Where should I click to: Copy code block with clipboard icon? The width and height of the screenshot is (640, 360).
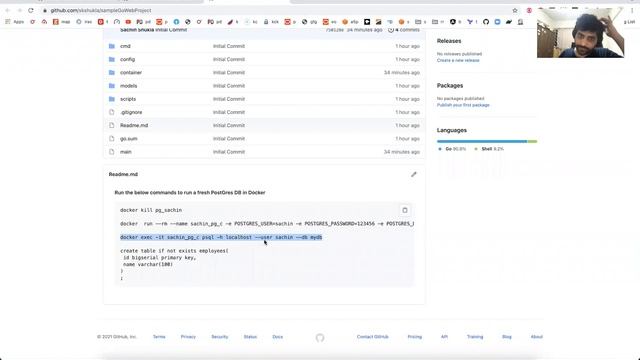(404, 210)
